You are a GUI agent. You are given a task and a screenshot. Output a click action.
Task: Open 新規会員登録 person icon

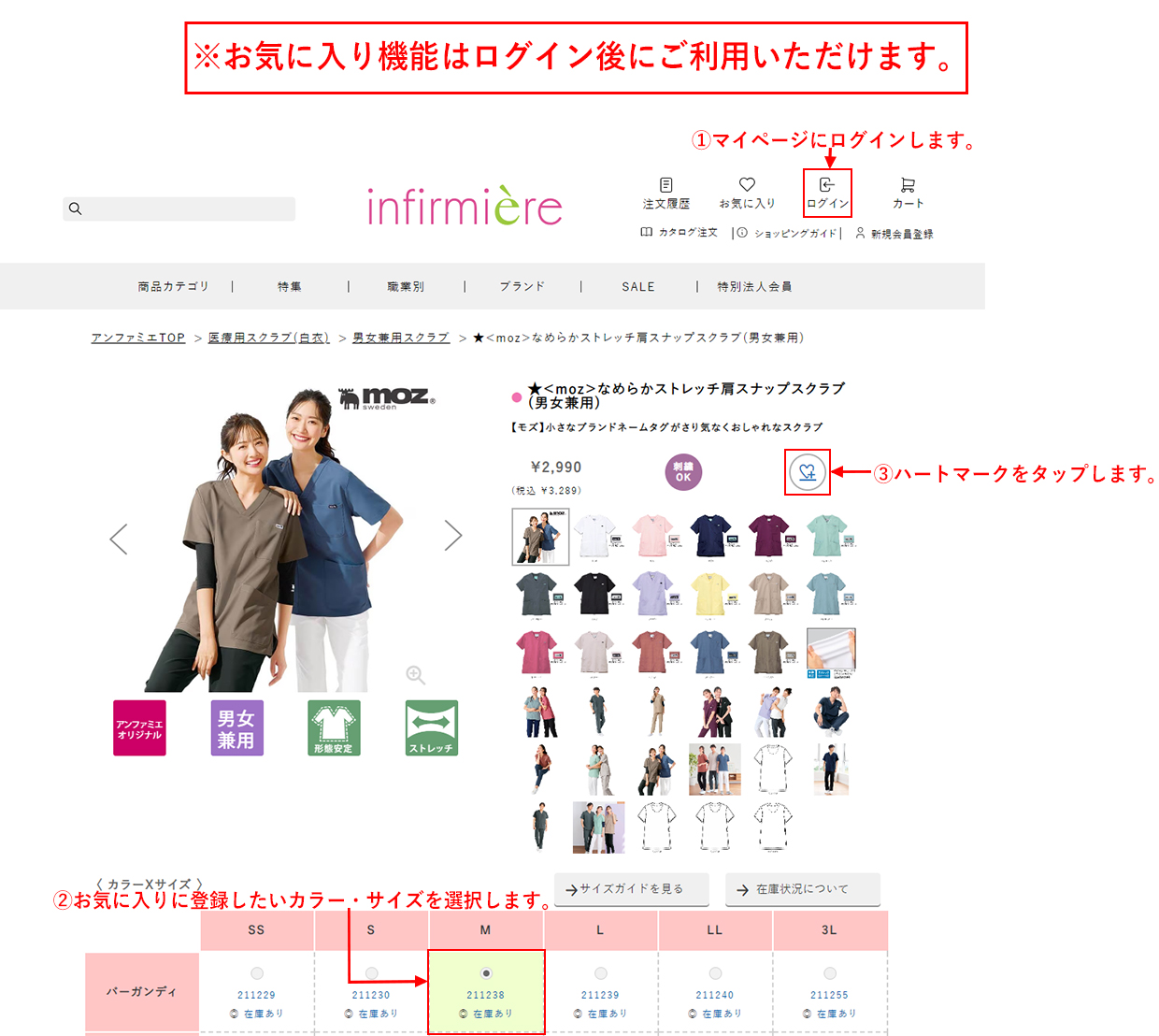(859, 233)
